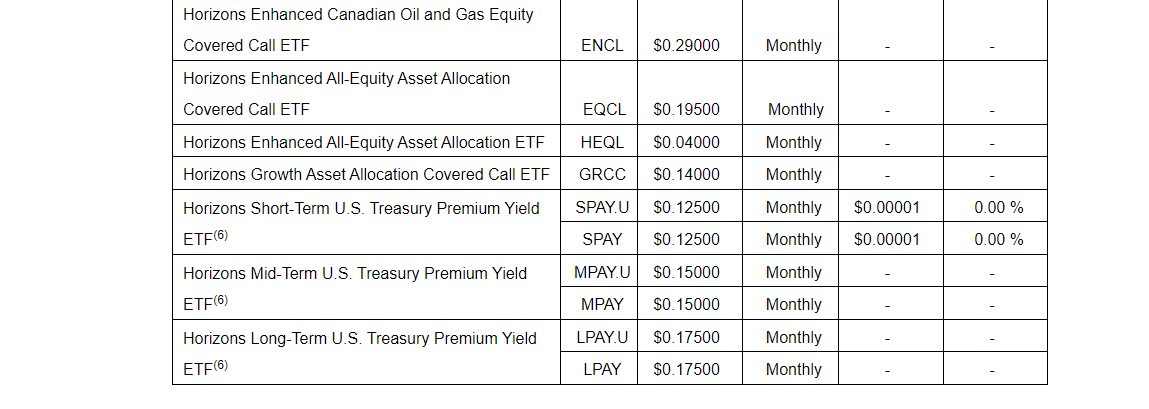Click the $0.17500 amount in LPAY.U row
Screen dimensions: 1149x409
pyautogui.click(x=686, y=337)
